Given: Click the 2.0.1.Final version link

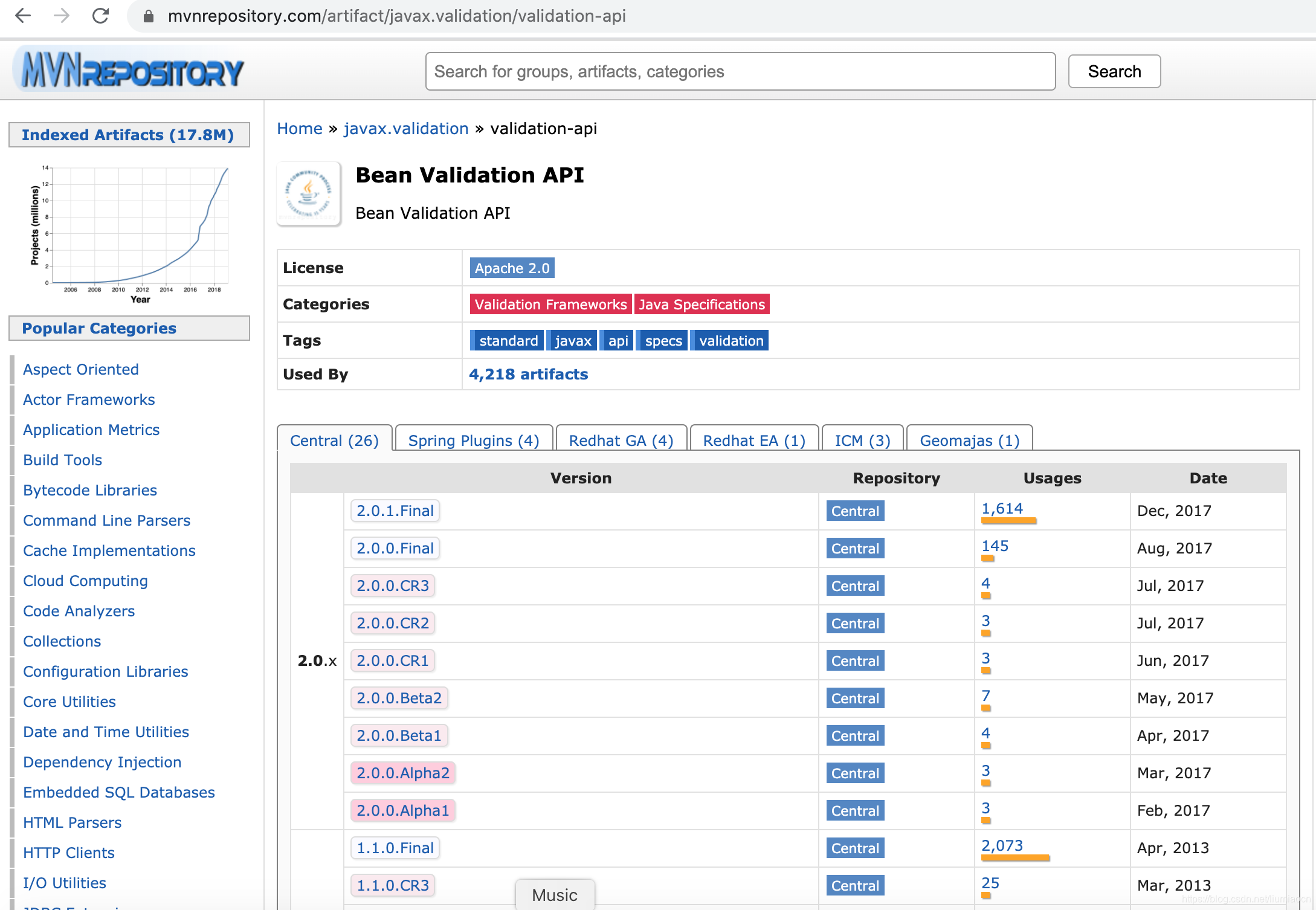Looking at the screenshot, I should [394, 509].
